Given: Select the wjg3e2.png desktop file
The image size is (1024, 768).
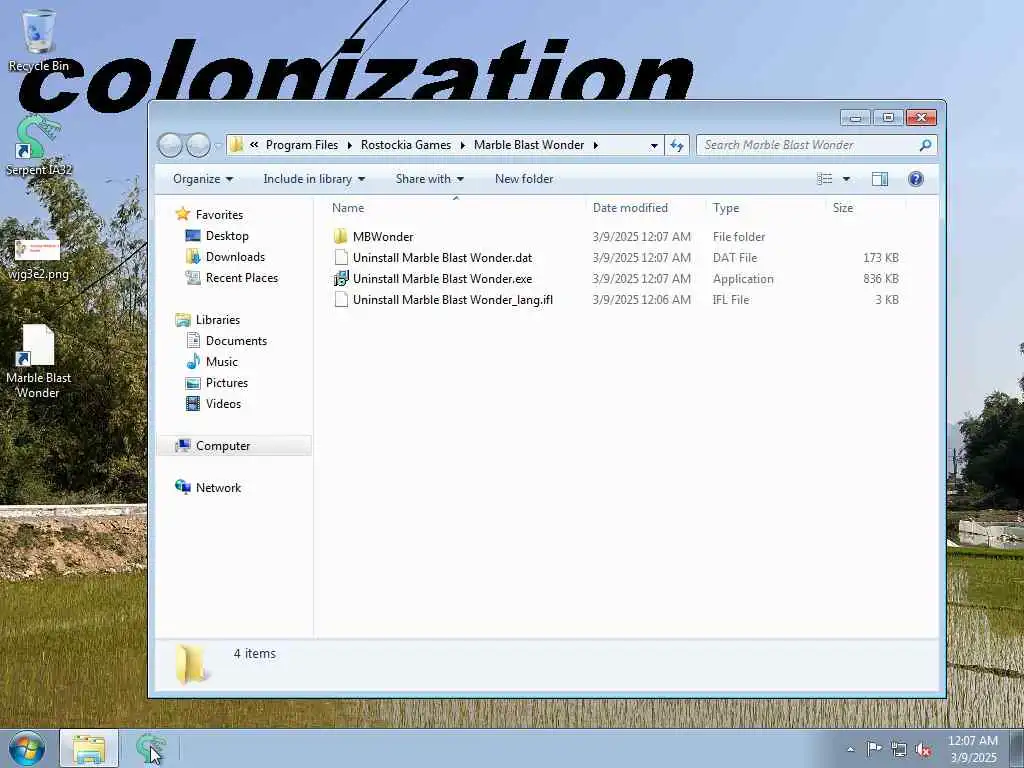Looking at the screenshot, I should pos(38,259).
